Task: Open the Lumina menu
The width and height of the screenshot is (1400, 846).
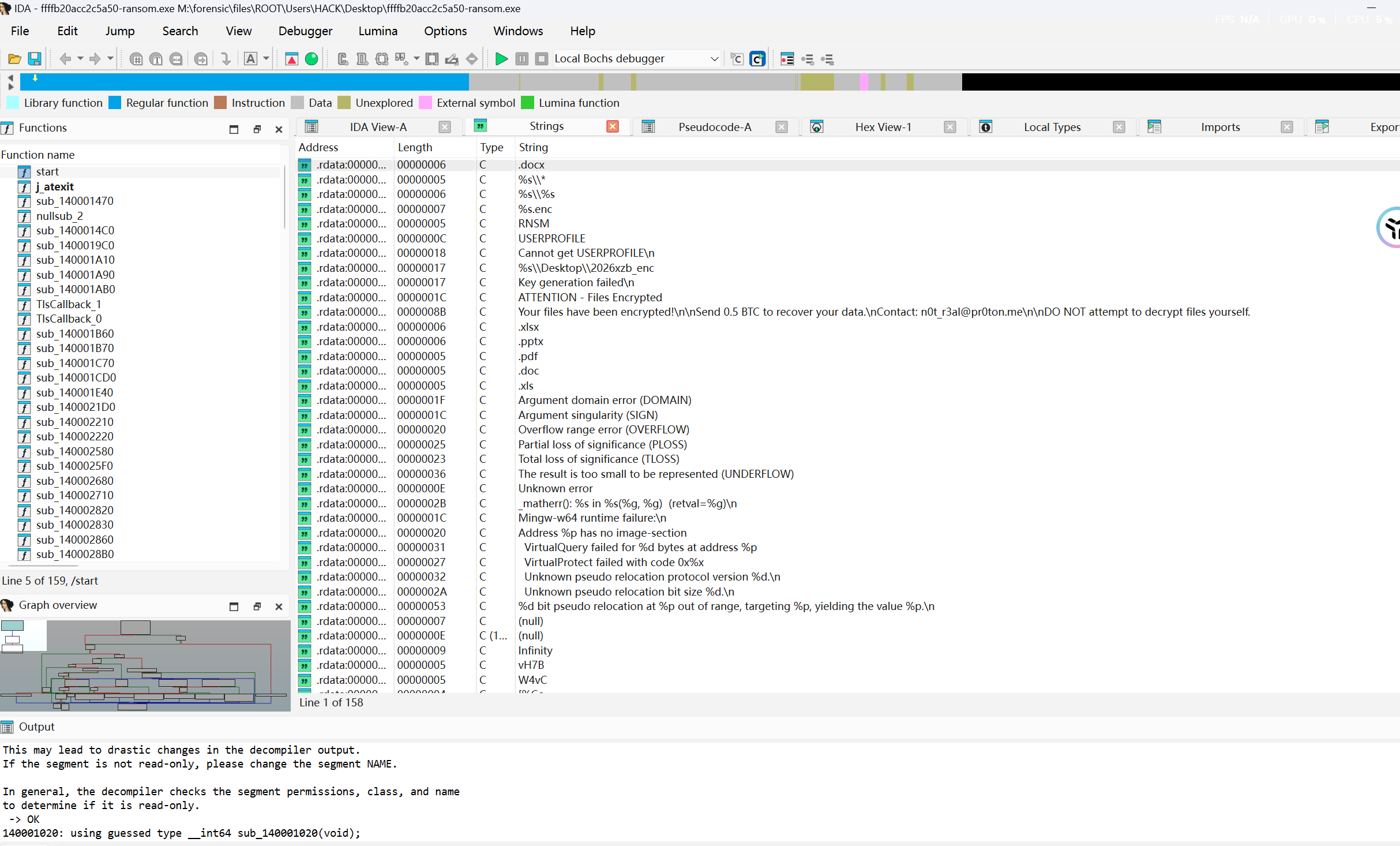Action: point(378,31)
